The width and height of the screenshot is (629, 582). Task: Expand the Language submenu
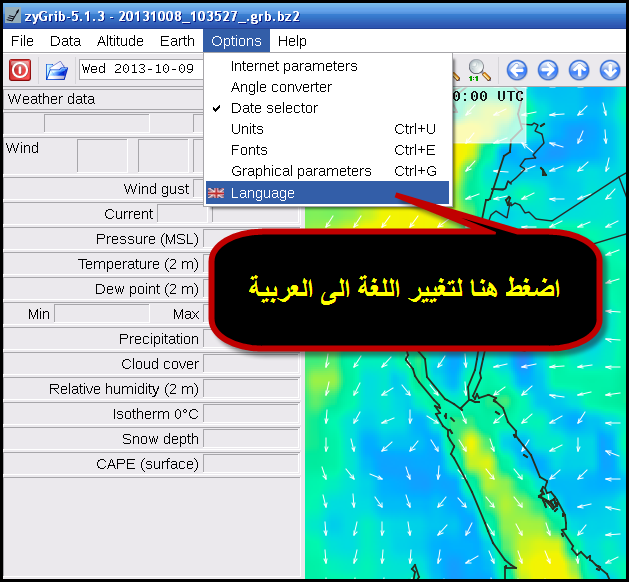(327, 193)
